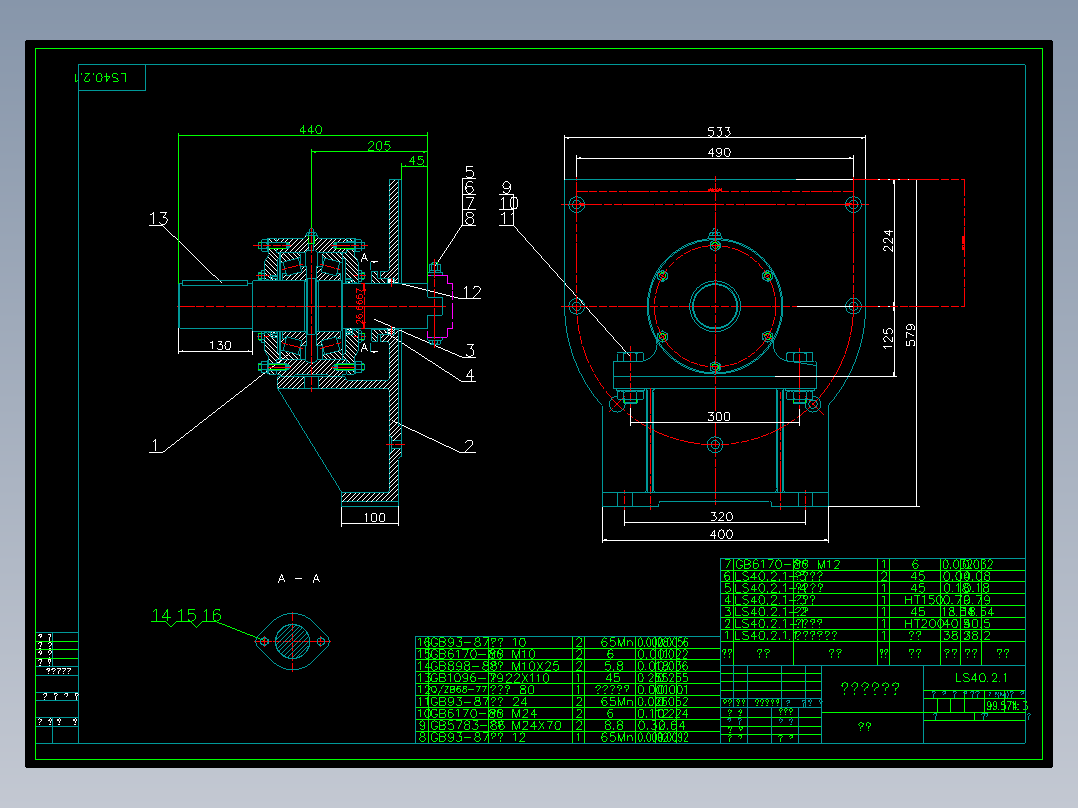1078x808 pixels.
Task: Select the 130 shaft length dimension
Action: pos(220,345)
